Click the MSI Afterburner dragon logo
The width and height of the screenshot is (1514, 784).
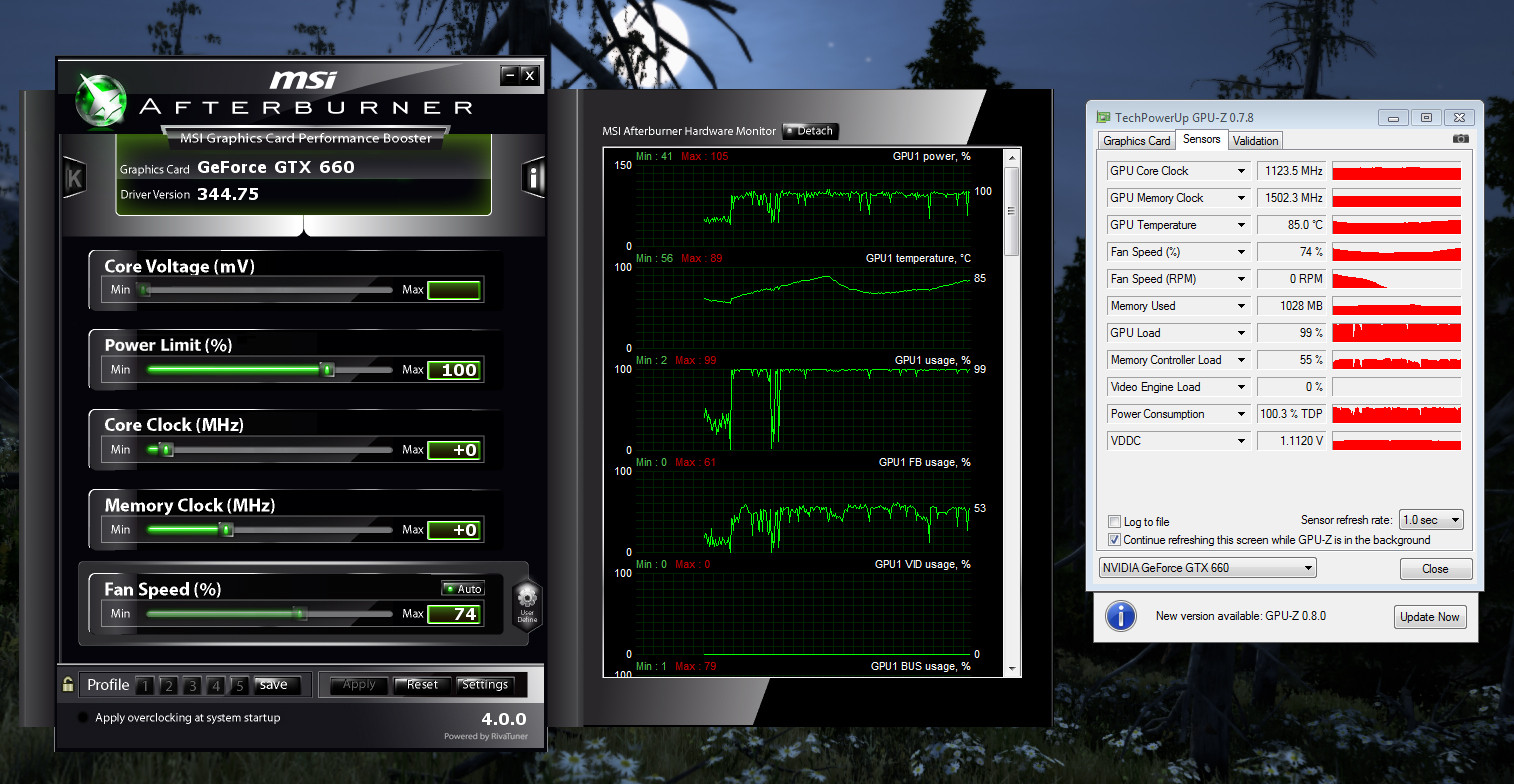[x=101, y=98]
